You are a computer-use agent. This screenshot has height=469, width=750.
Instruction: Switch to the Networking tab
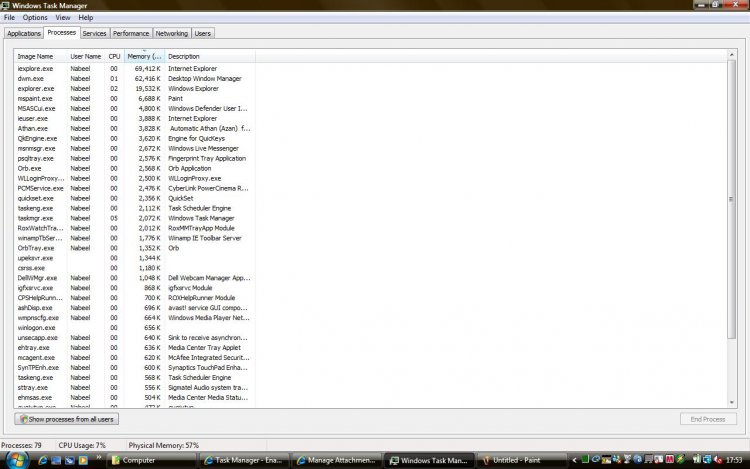coord(172,33)
